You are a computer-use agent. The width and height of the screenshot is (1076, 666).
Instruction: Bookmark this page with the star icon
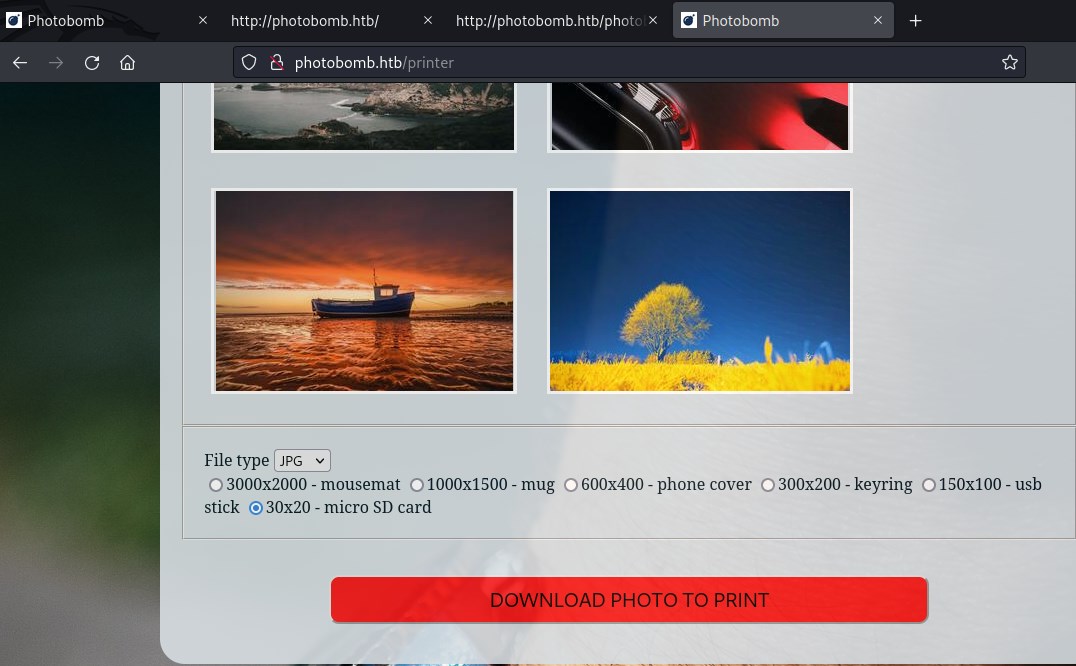point(1010,62)
